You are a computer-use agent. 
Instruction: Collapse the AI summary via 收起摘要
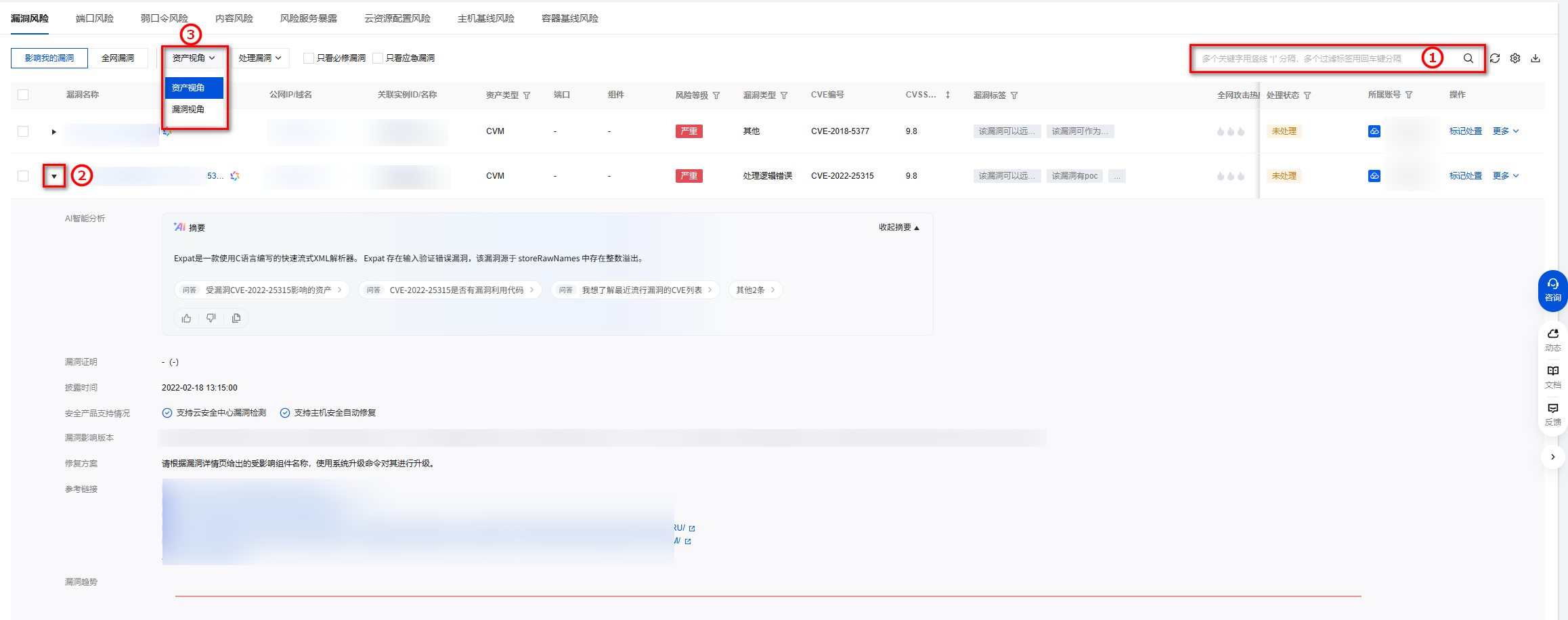point(899,227)
